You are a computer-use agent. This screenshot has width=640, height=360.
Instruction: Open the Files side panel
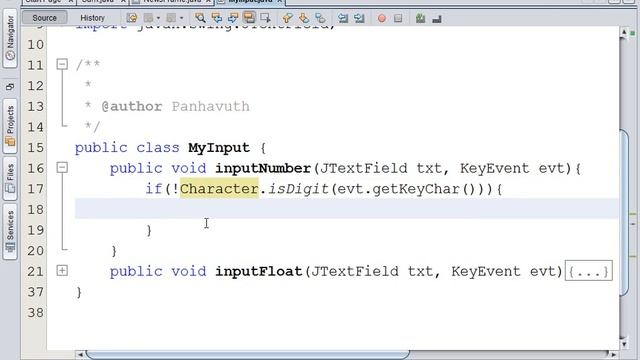pyautogui.click(x=10, y=178)
